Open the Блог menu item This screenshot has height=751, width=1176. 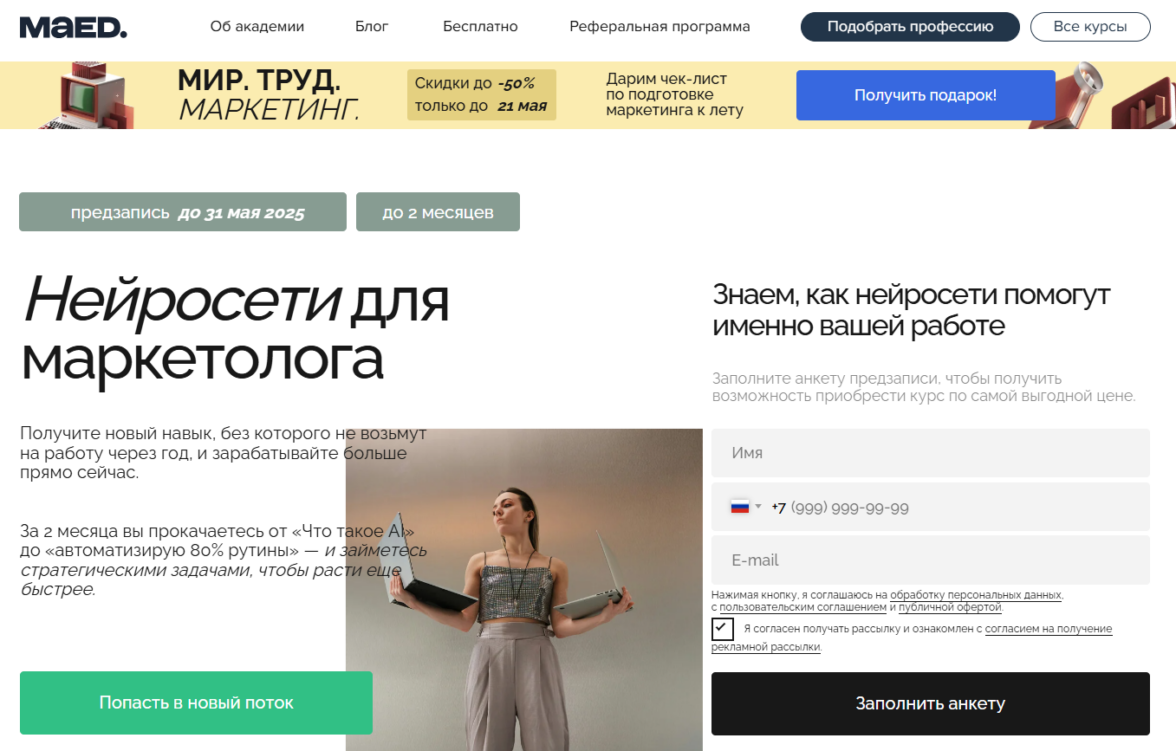tap(371, 26)
